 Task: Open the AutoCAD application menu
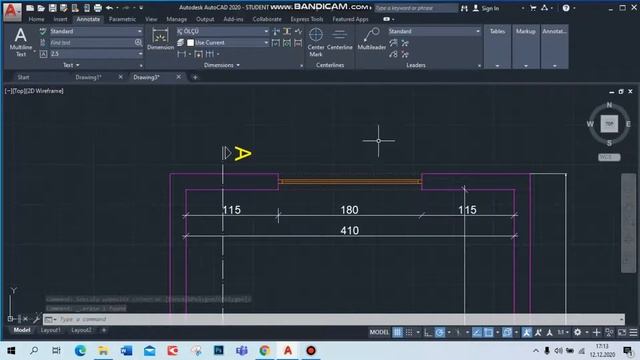[x=12, y=11]
